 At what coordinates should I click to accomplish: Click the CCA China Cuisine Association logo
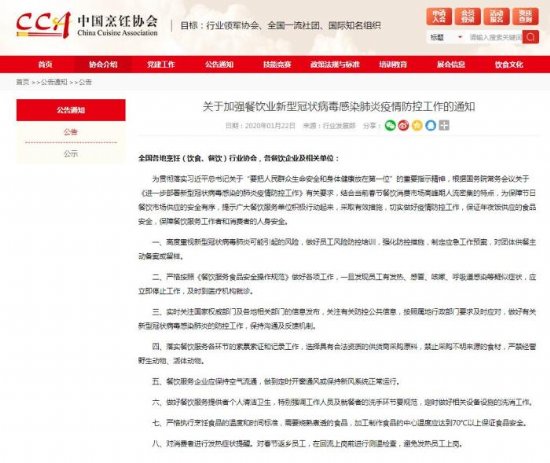pos(87,25)
